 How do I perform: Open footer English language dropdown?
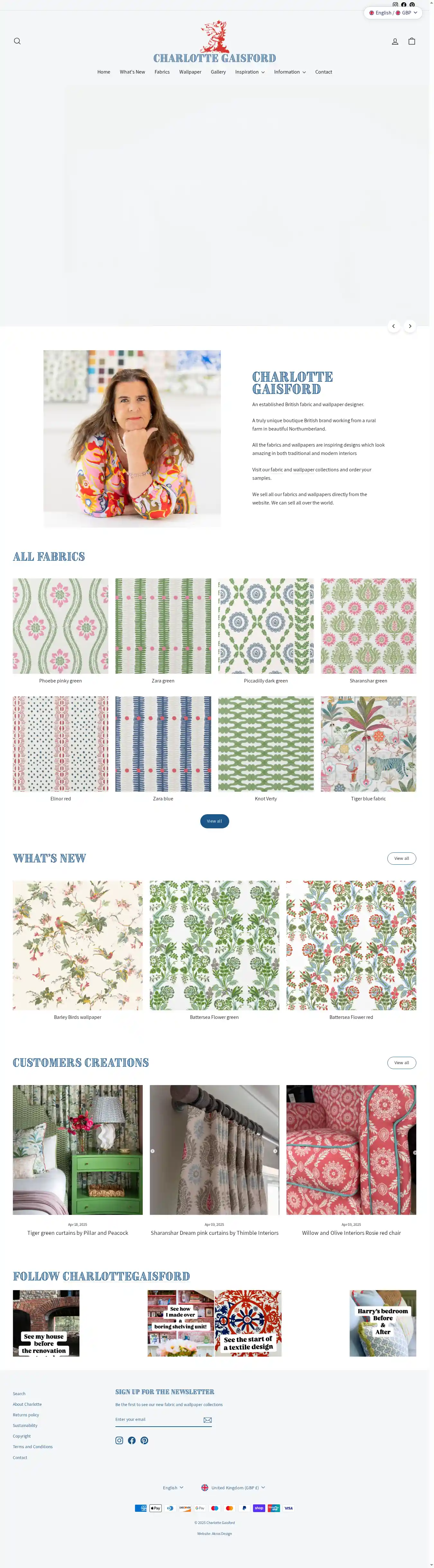173,1488
